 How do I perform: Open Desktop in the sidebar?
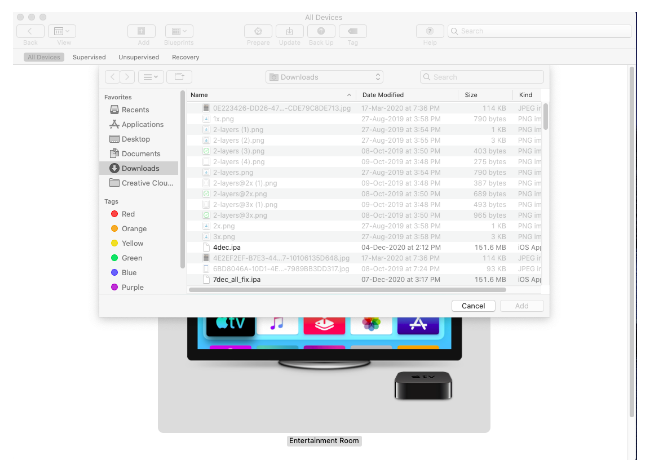(139, 139)
